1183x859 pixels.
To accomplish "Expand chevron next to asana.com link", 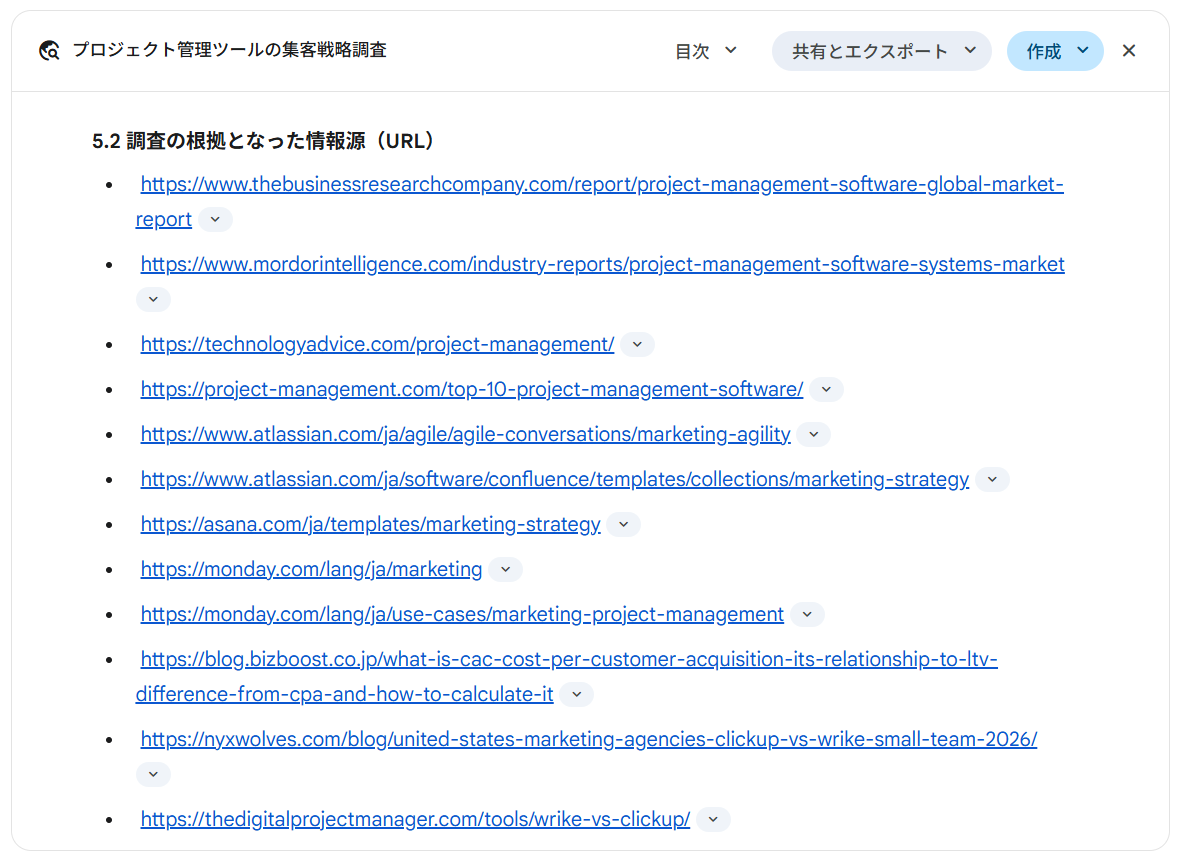I will pos(624,525).
